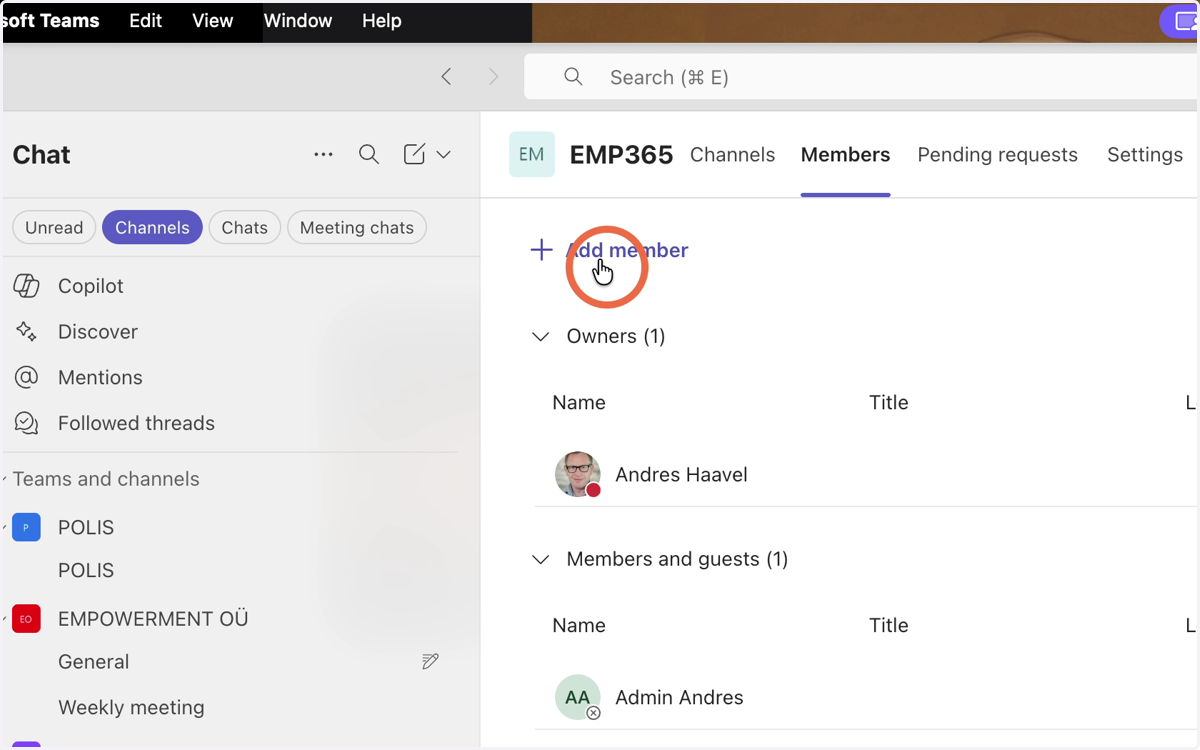Click the EMP365 team title
Viewport: 1200px width, 750px height.
[621, 155]
